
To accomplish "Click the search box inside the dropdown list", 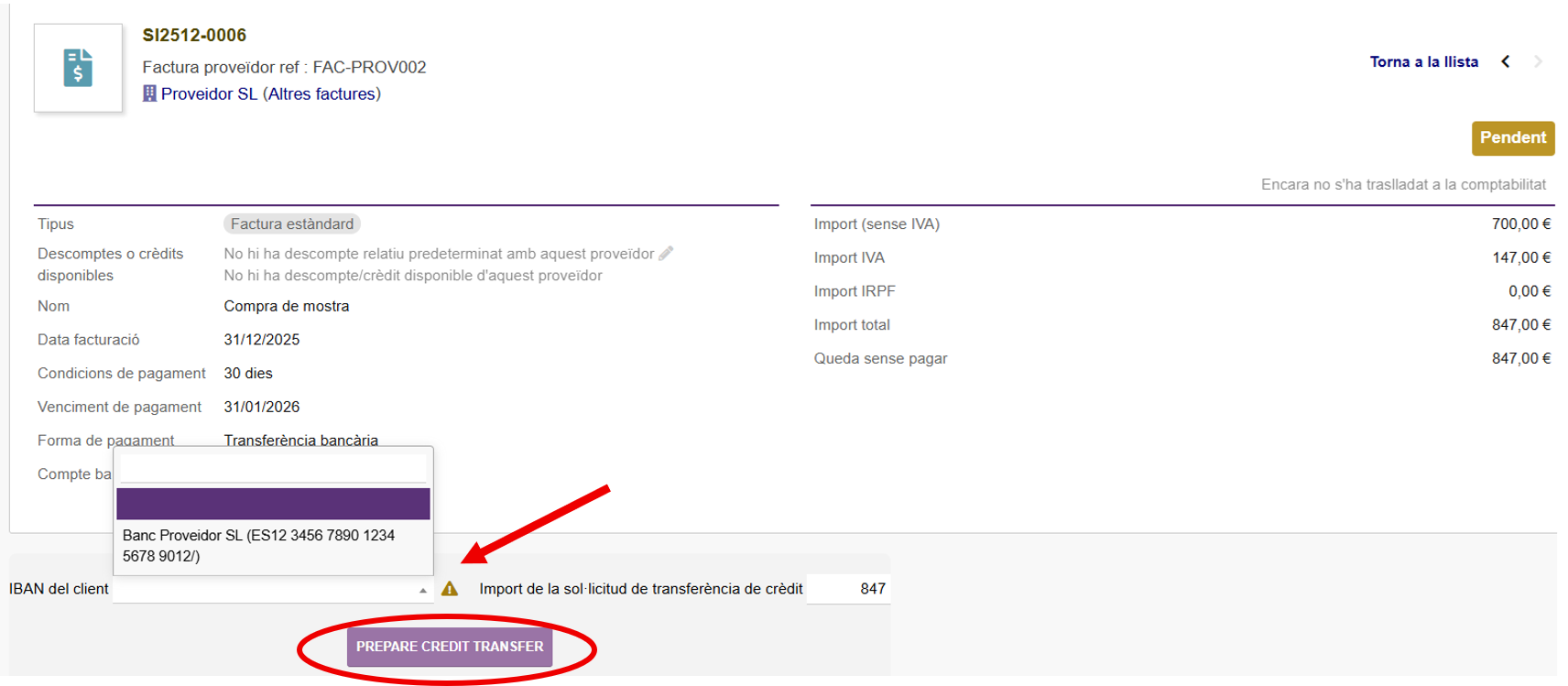I will pos(272,469).
